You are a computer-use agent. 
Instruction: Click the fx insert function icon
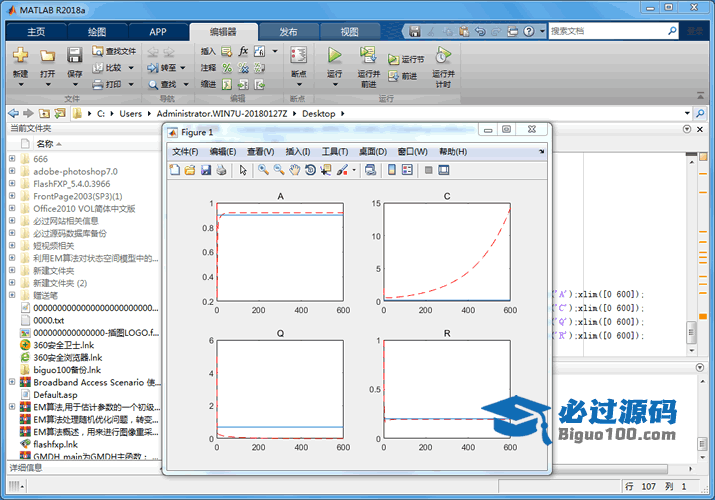point(243,51)
